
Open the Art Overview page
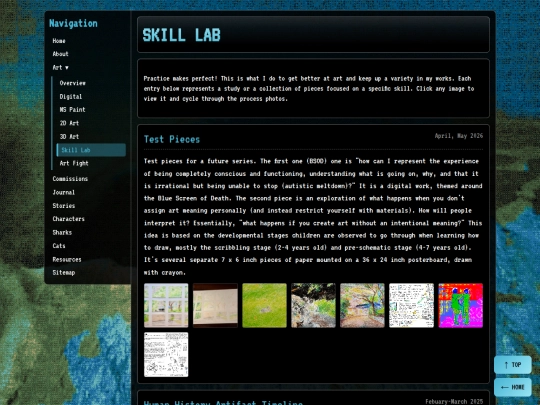(x=72, y=83)
